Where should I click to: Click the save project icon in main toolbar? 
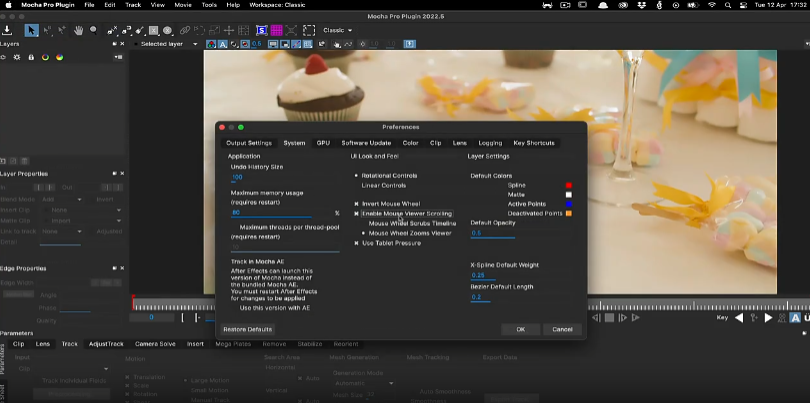[x=7, y=30]
